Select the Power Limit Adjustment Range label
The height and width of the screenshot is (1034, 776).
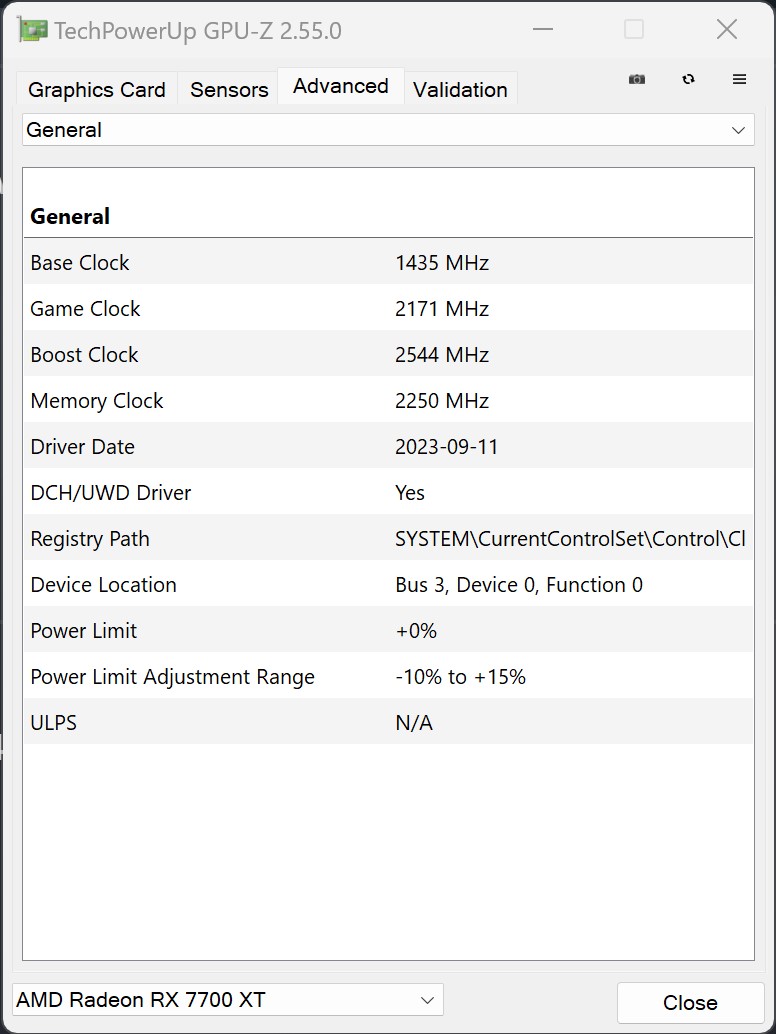(x=173, y=677)
